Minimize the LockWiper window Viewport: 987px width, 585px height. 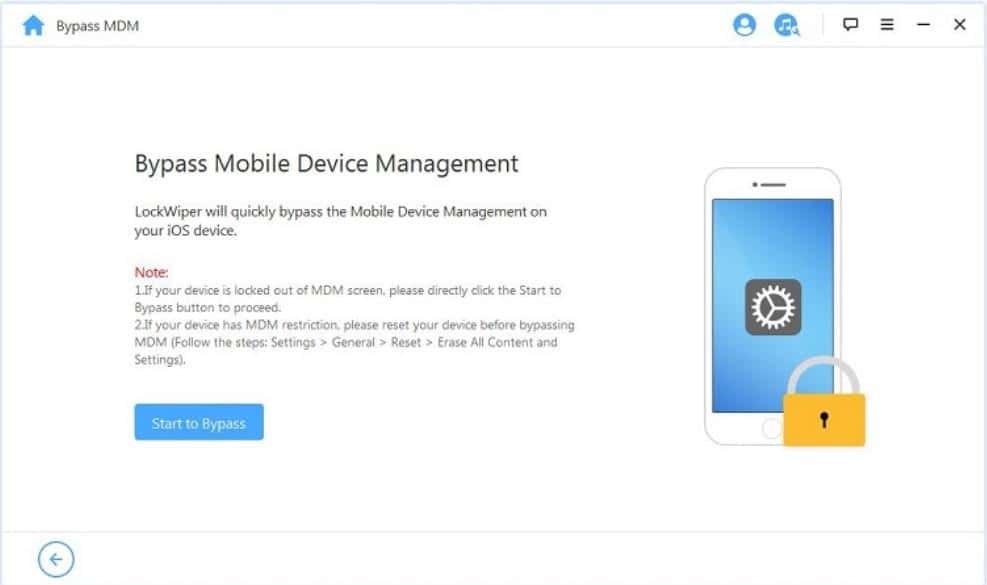click(x=923, y=25)
